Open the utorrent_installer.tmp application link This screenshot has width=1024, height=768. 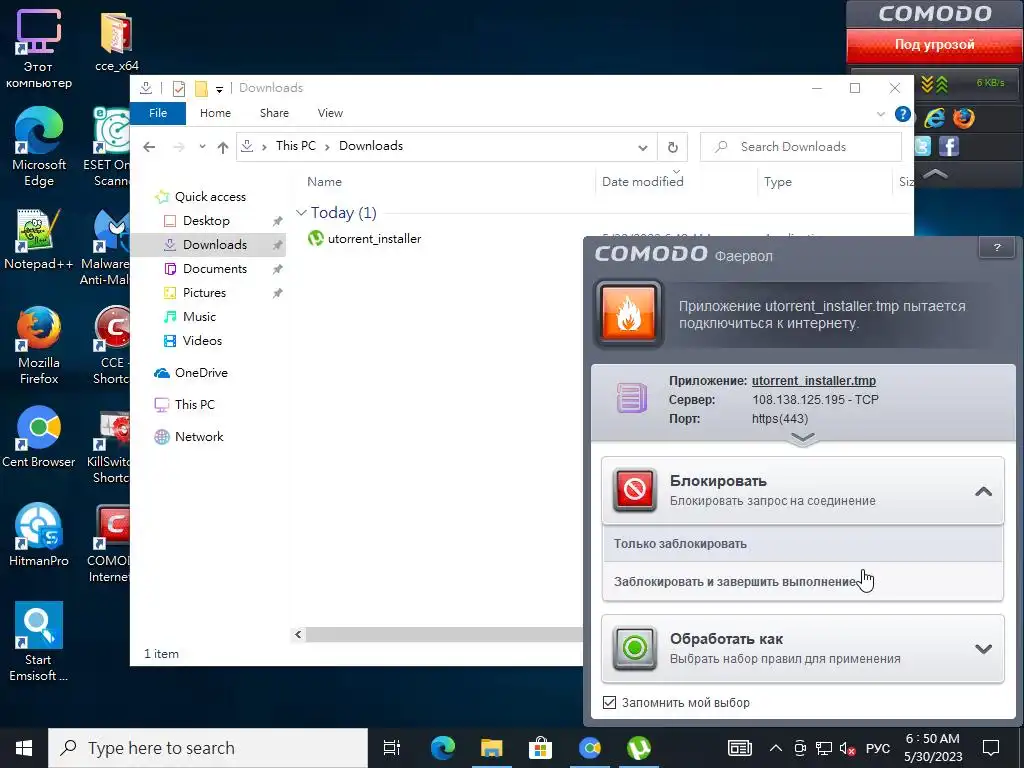pos(814,381)
